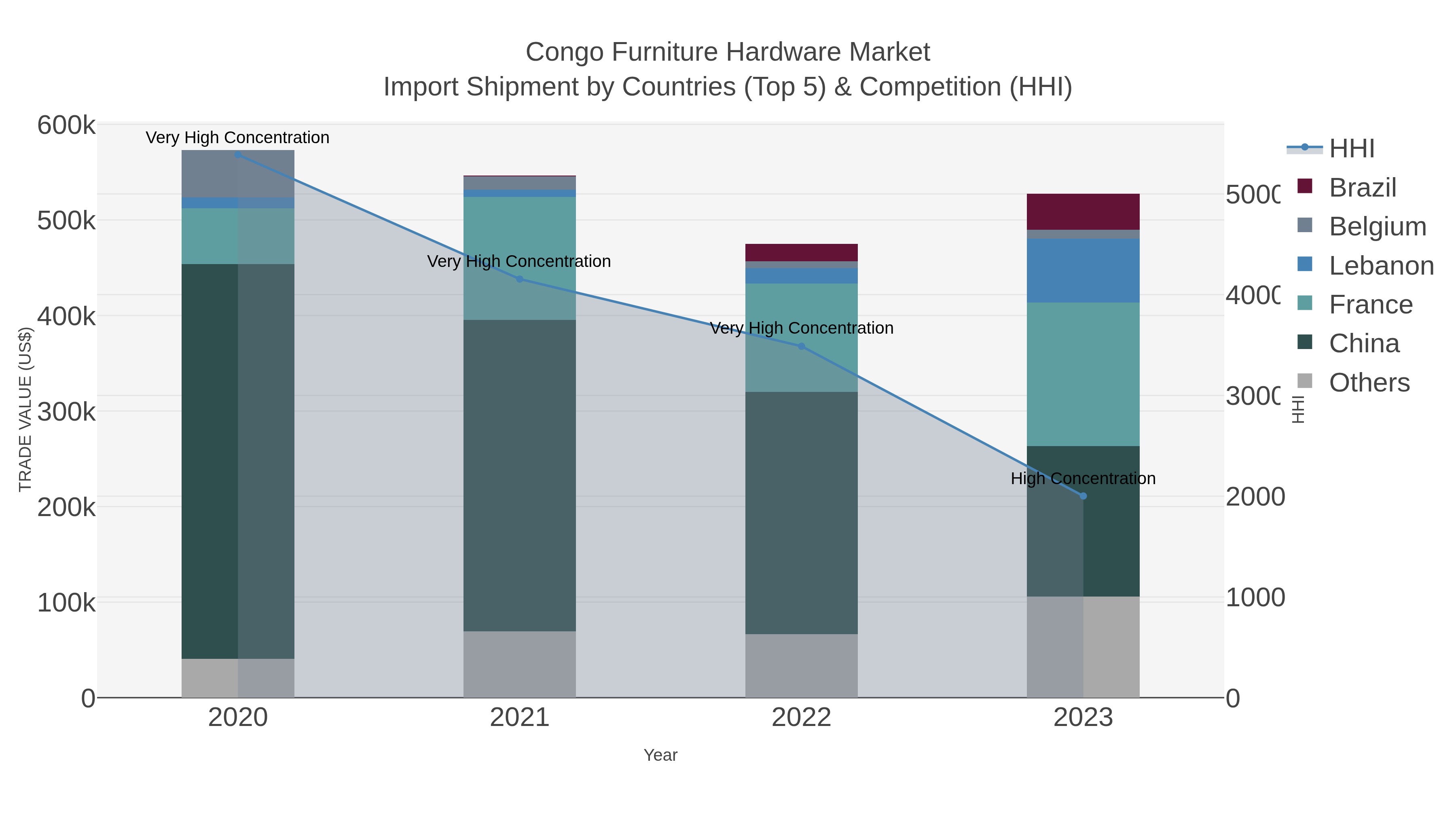Click 'Very High Concentration' annotation near 2022
The height and width of the screenshot is (819, 1456).
pos(802,328)
